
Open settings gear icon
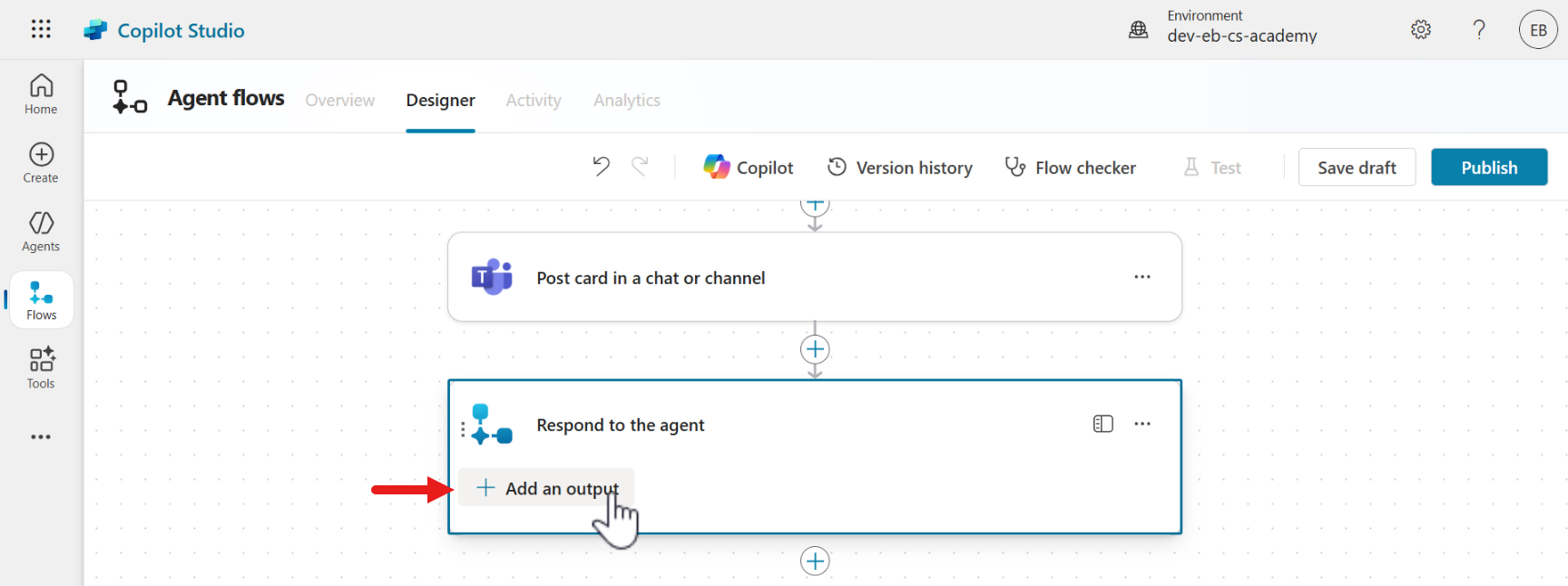1421,30
